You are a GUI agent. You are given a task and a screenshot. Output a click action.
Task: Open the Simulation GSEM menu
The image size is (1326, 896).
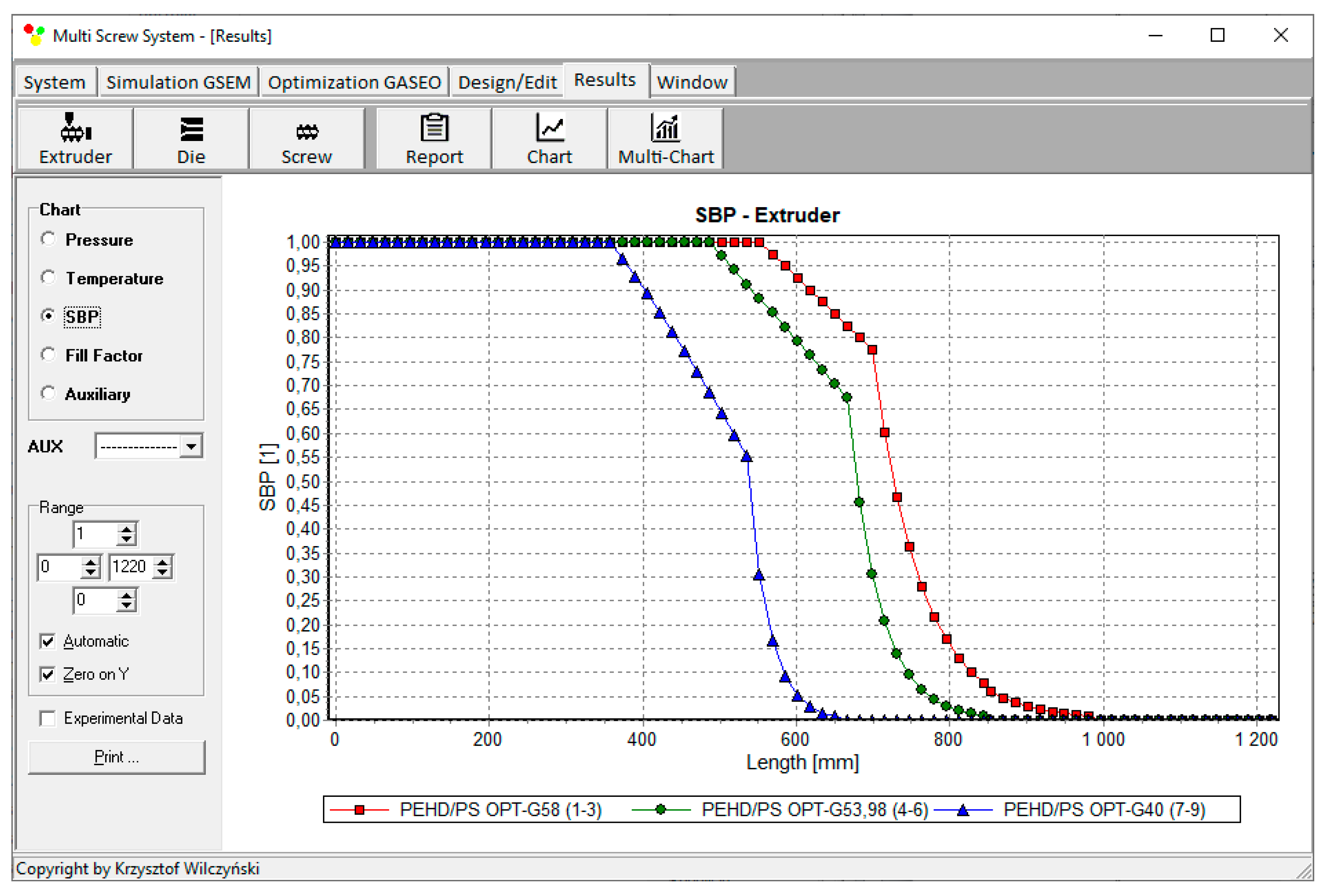point(179,82)
